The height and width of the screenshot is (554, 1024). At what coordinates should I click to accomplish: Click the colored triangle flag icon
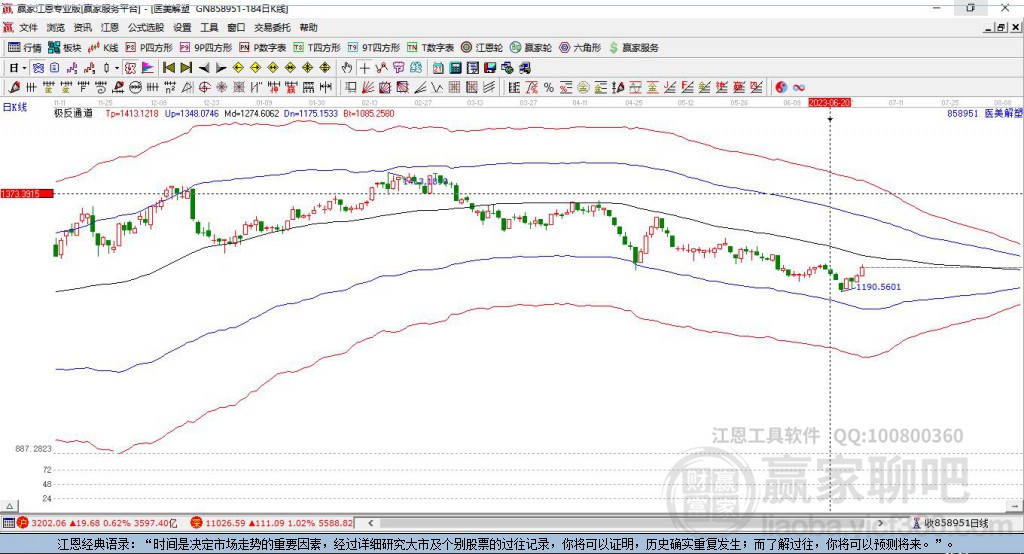pos(148,68)
